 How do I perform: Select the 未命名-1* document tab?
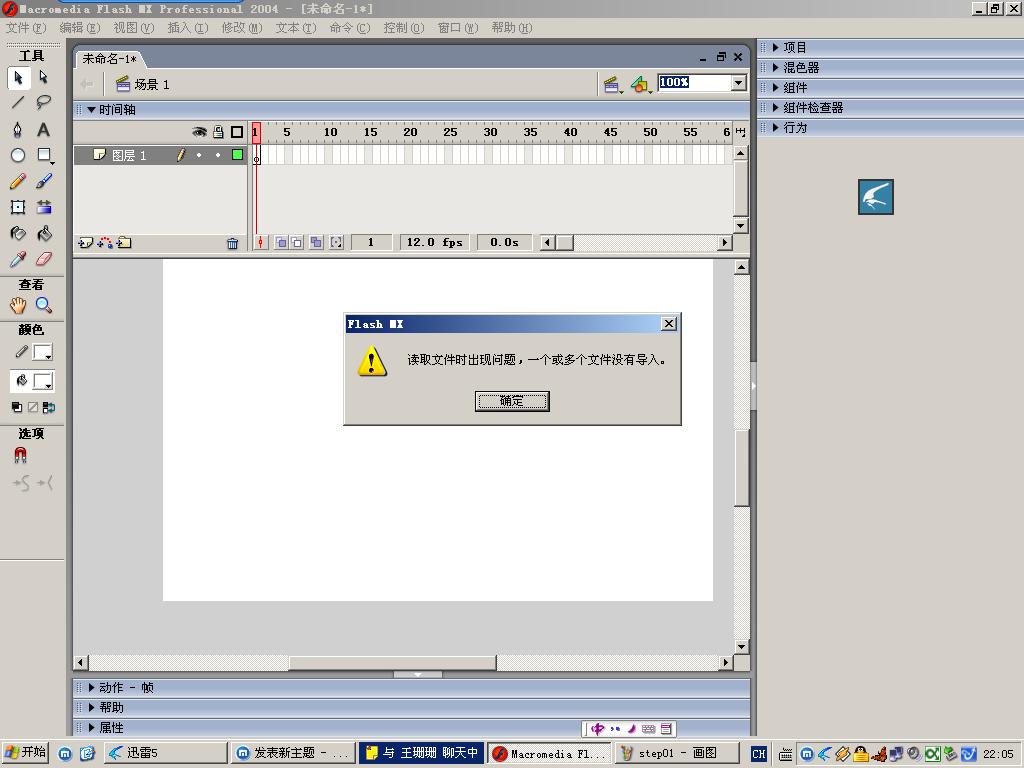coord(109,59)
